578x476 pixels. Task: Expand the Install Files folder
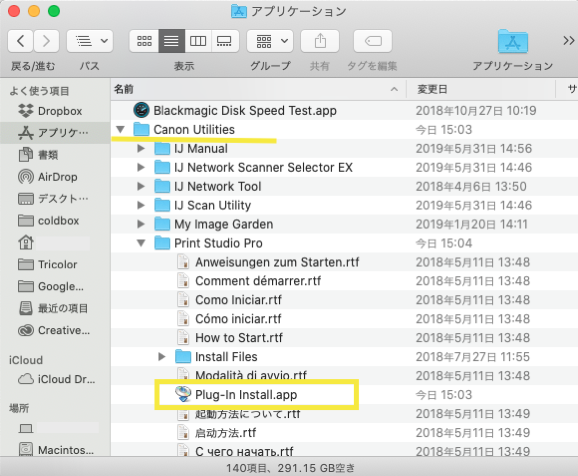coord(161,357)
